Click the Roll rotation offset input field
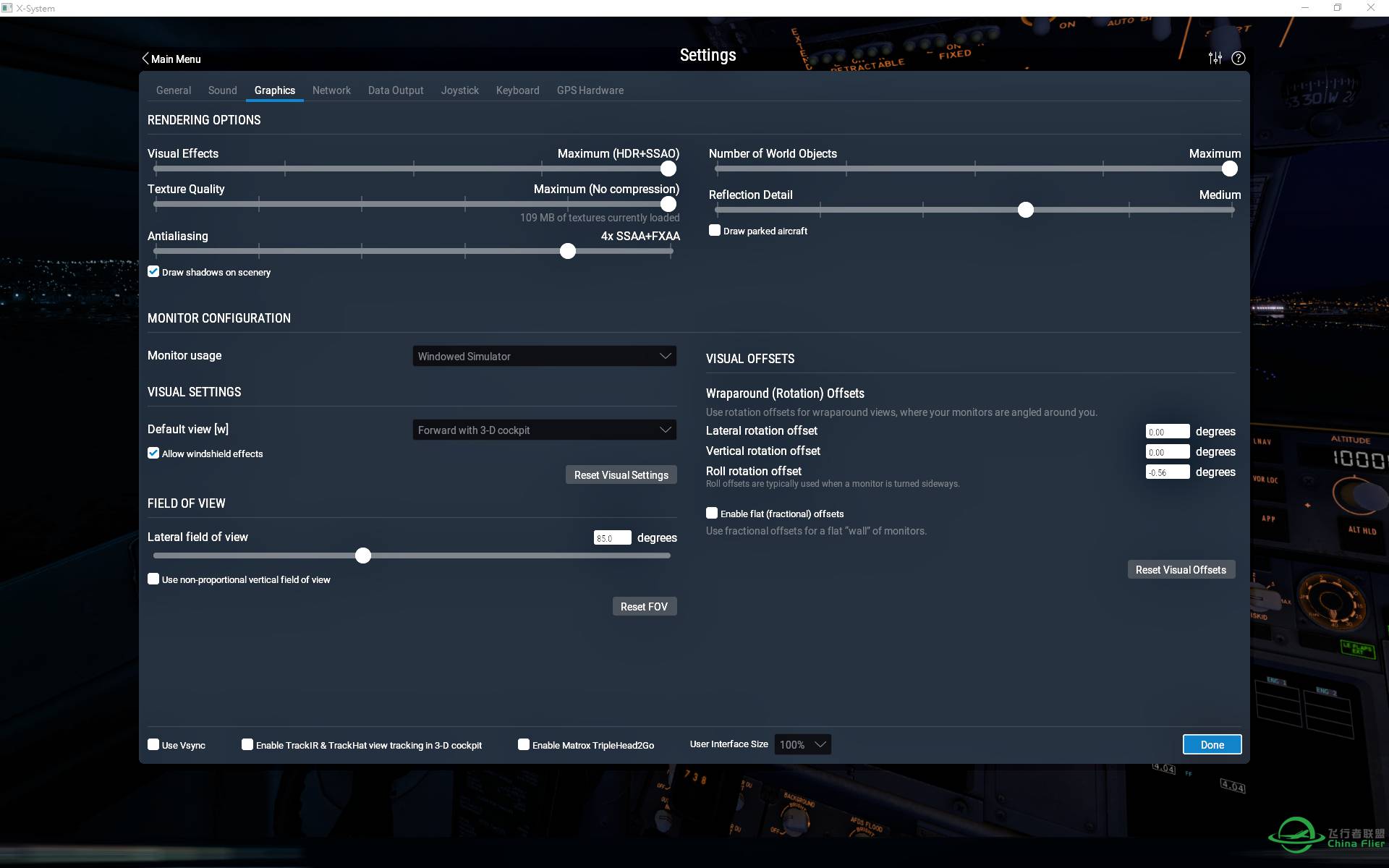The width and height of the screenshot is (1389, 868). [x=1167, y=472]
